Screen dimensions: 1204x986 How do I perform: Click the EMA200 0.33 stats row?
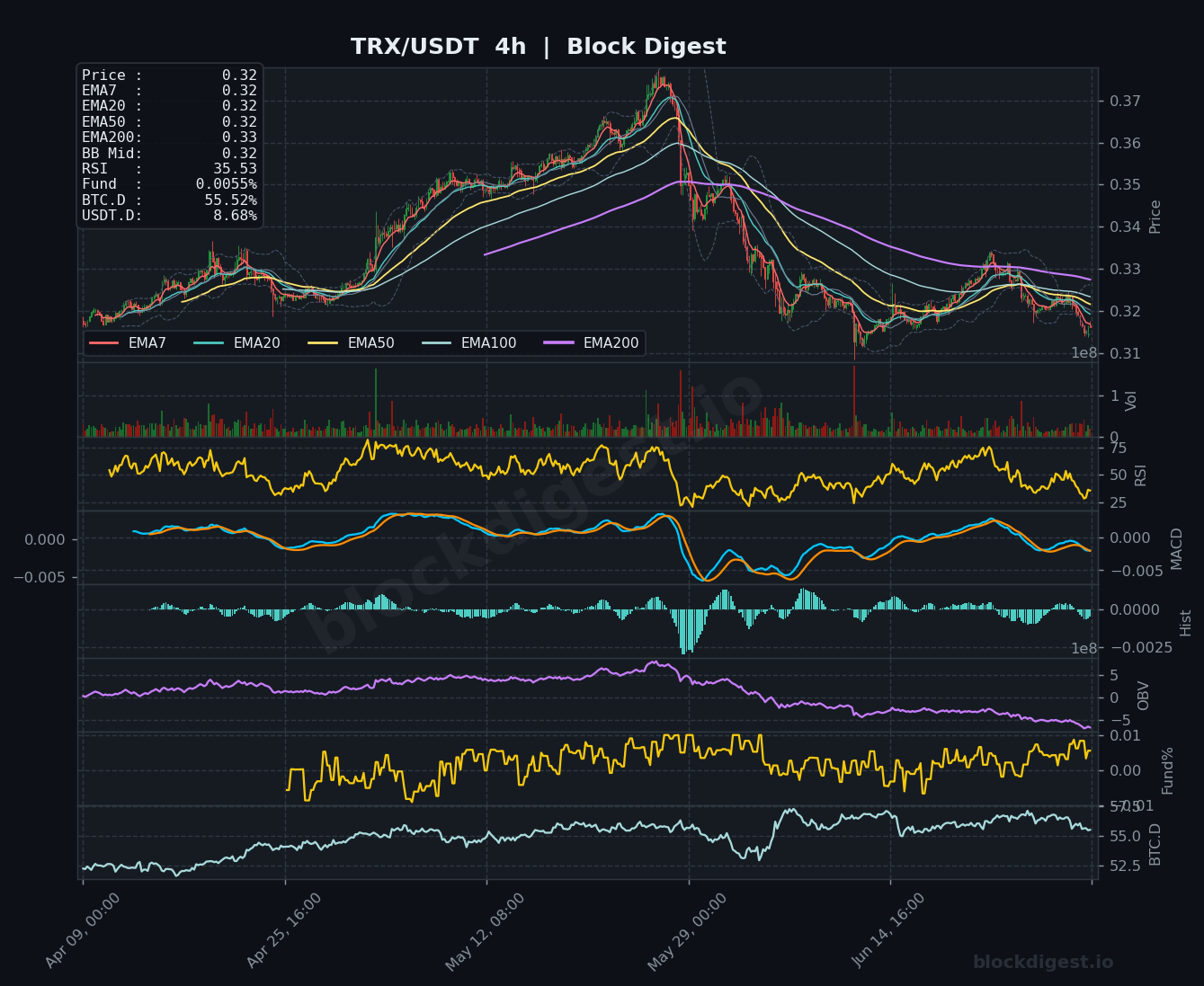(x=169, y=138)
